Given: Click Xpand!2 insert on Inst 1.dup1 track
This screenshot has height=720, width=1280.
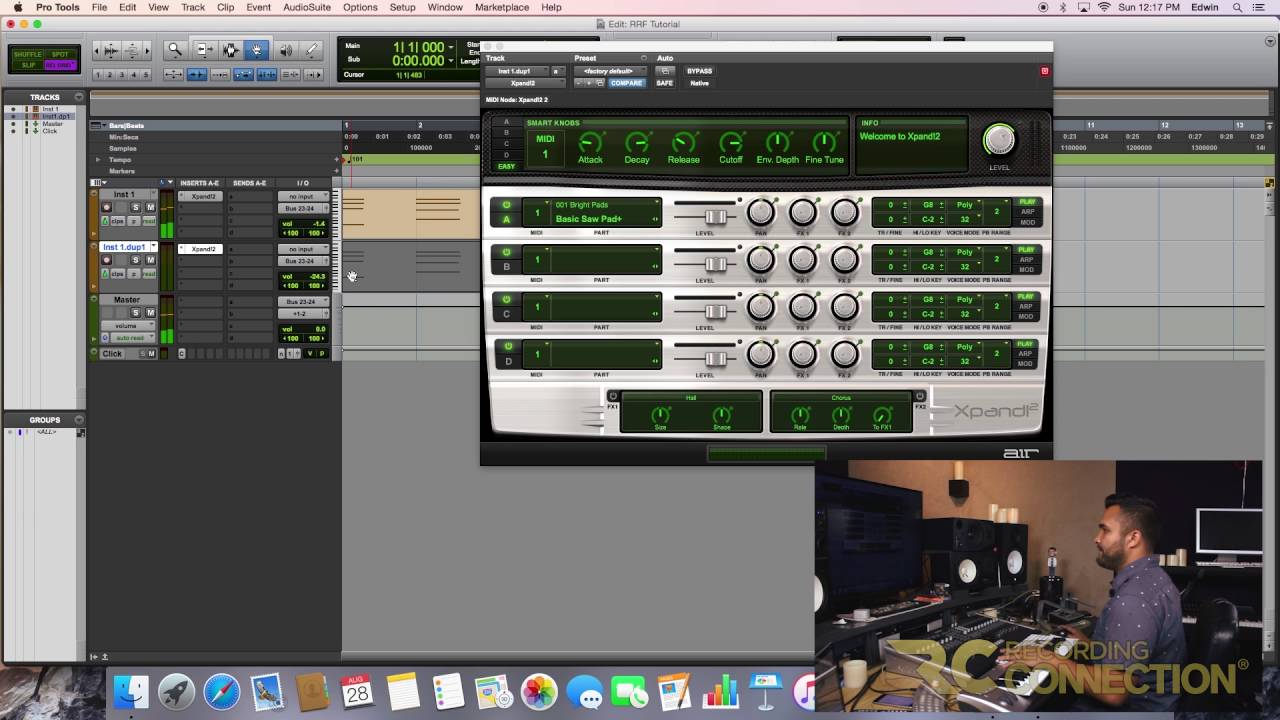Looking at the screenshot, I should [x=204, y=249].
